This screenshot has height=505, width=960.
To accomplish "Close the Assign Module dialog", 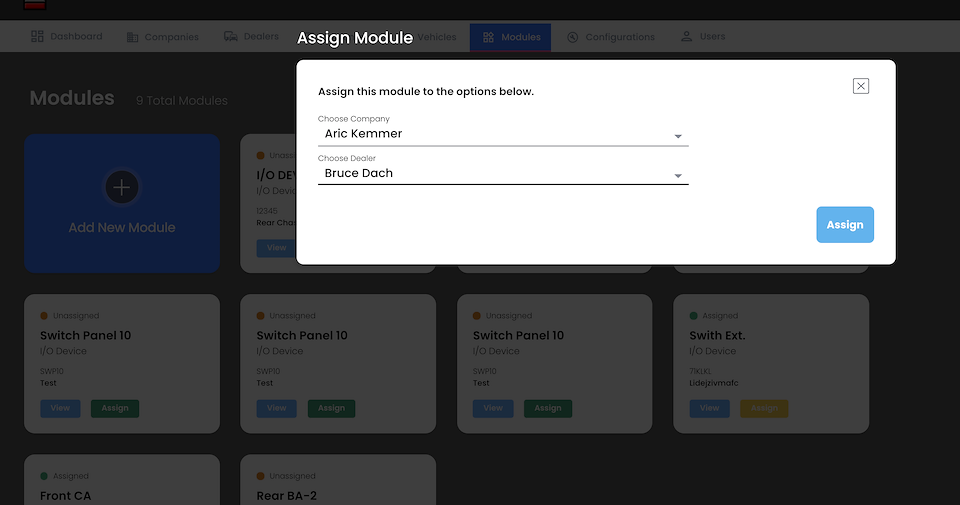I will click(860, 86).
